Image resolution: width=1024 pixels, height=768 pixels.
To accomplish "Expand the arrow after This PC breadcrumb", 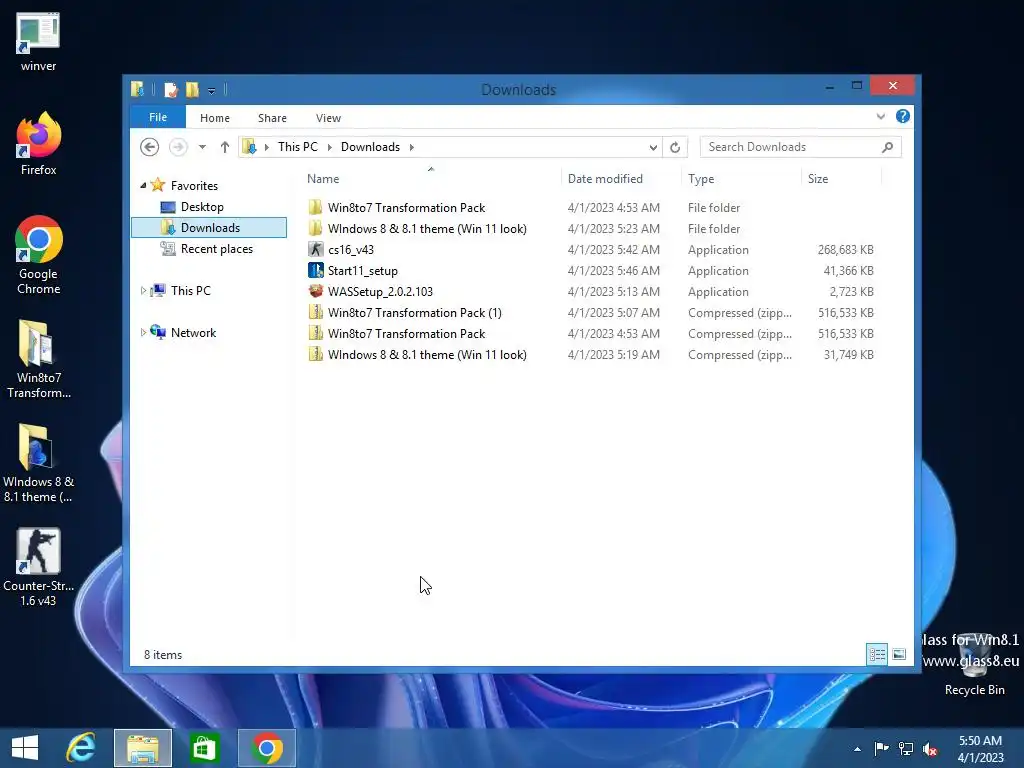I will coord(330,147).
